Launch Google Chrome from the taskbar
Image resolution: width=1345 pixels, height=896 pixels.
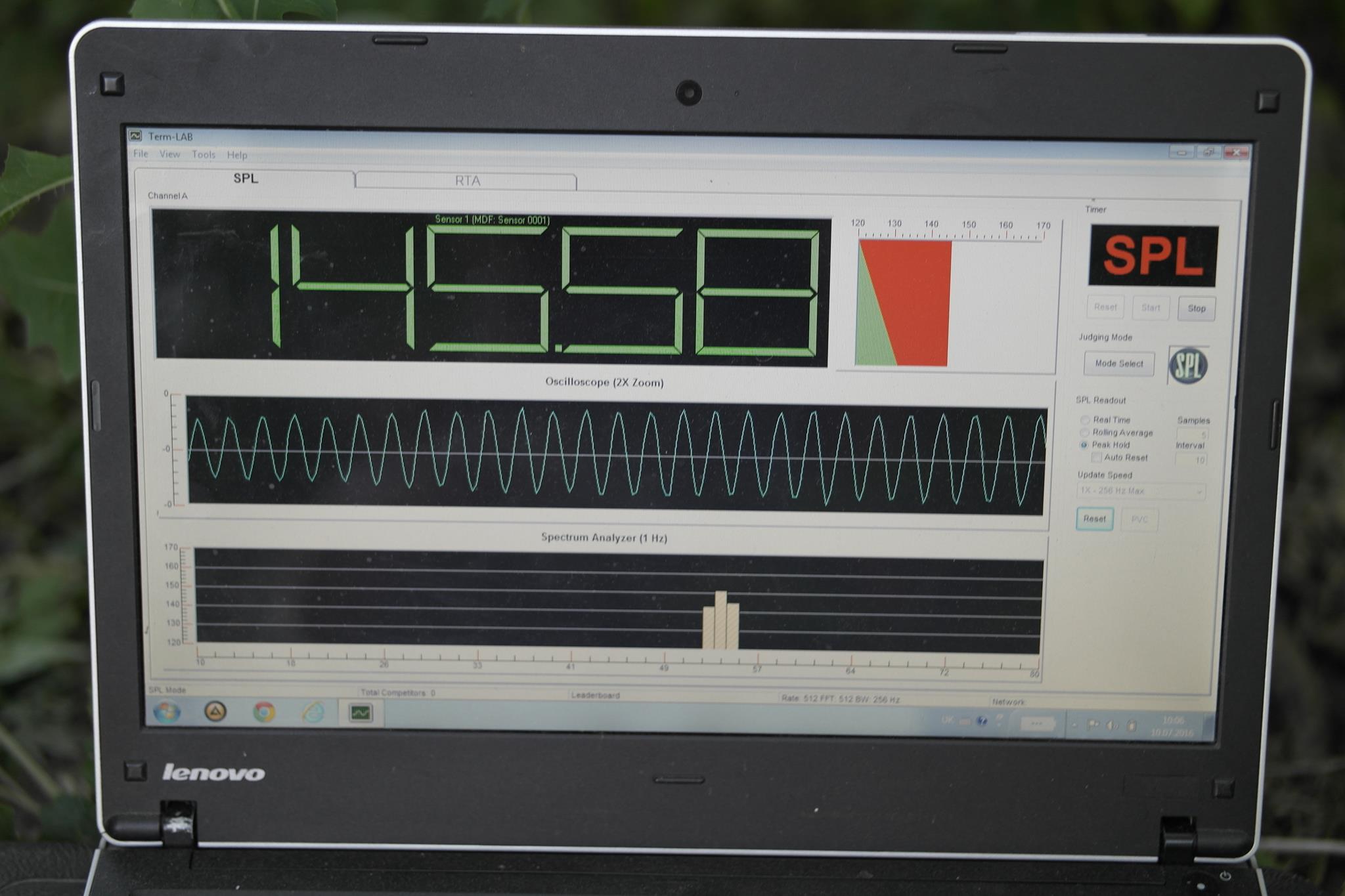pos(264,712)
